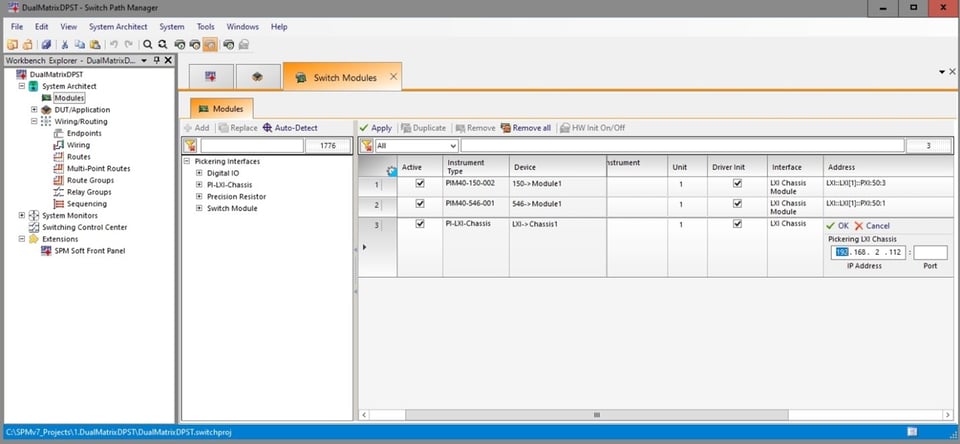Open the SPM project icon tab
Screen dimensions: 960x444
[x=211, y=77]
